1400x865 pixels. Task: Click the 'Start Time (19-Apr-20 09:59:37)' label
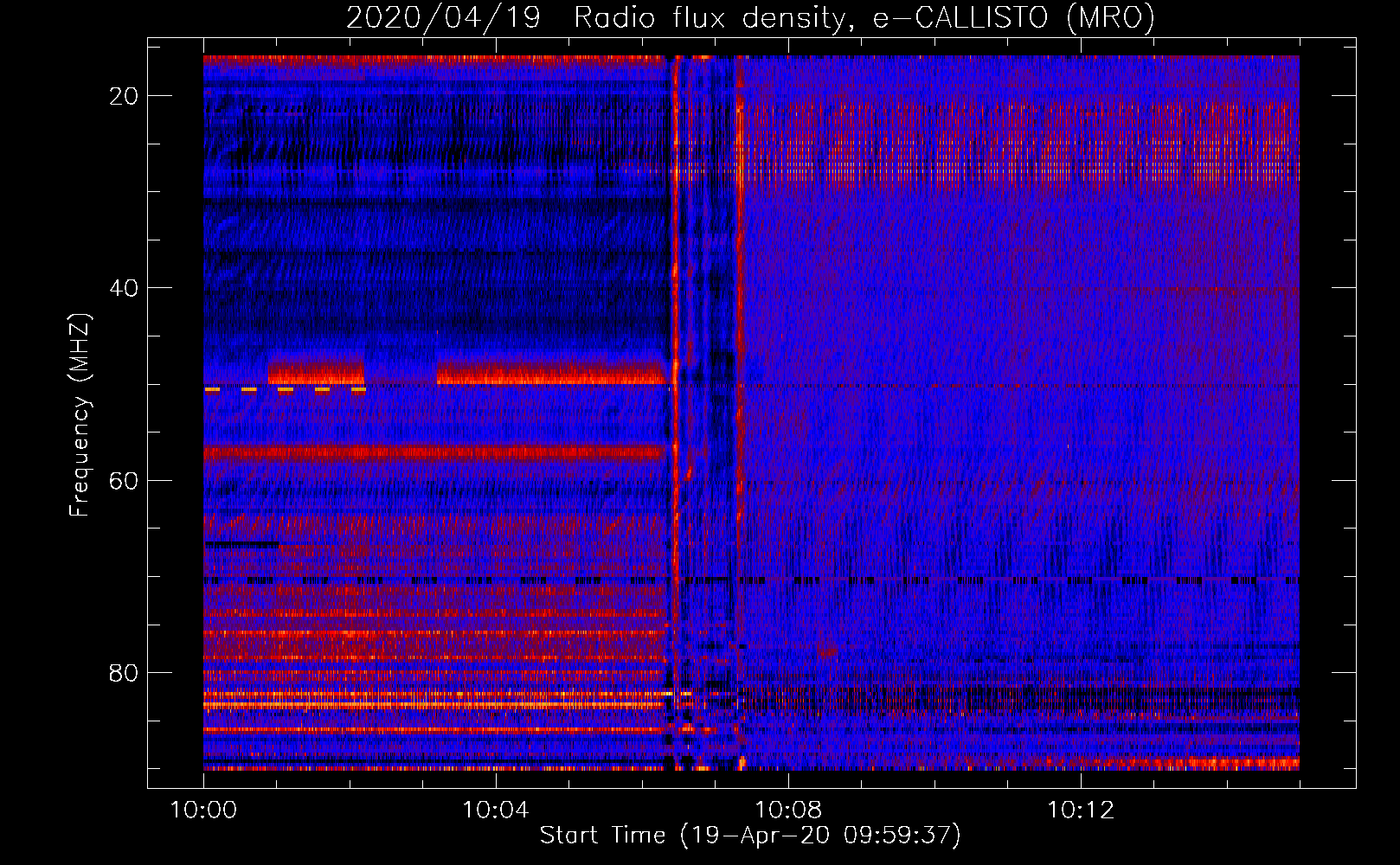(750, 835)
